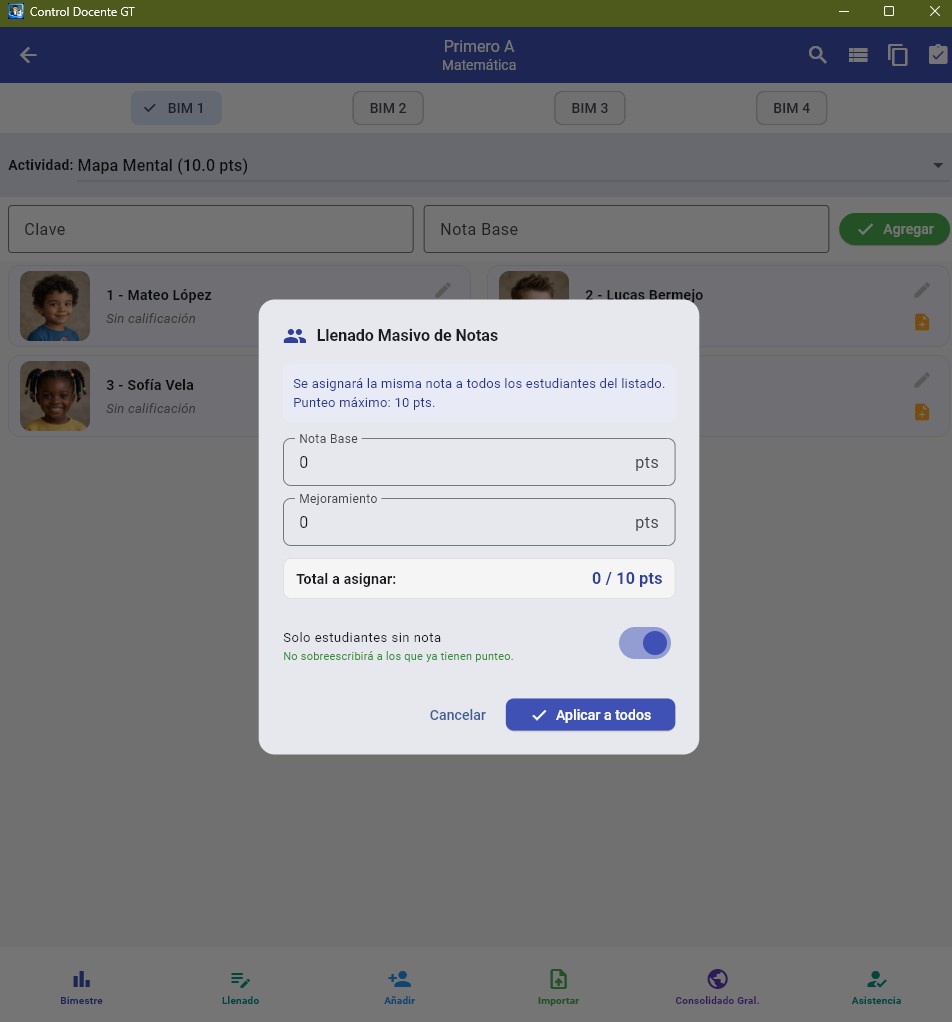Open Consolidado Gral. in bottom navigation
The width and height of the screenshot is (952, 1022).
point(717,987)
